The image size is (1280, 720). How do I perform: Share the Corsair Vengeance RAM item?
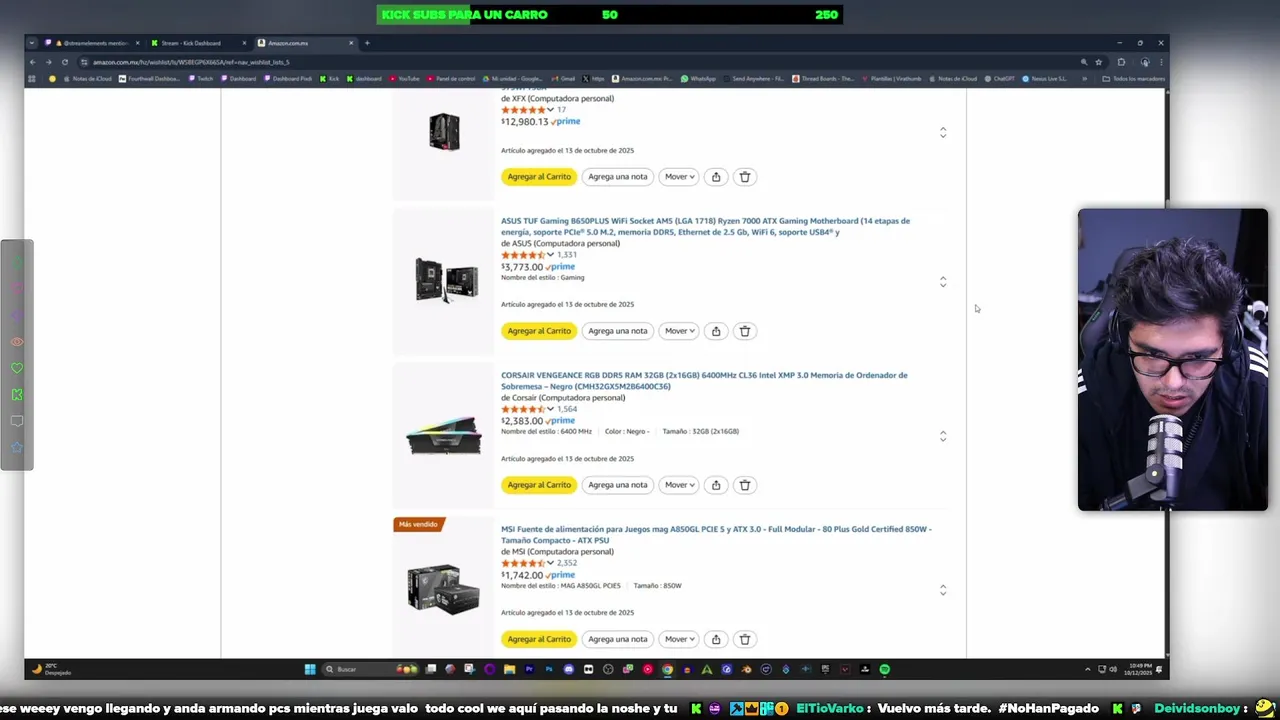point(716,485)
